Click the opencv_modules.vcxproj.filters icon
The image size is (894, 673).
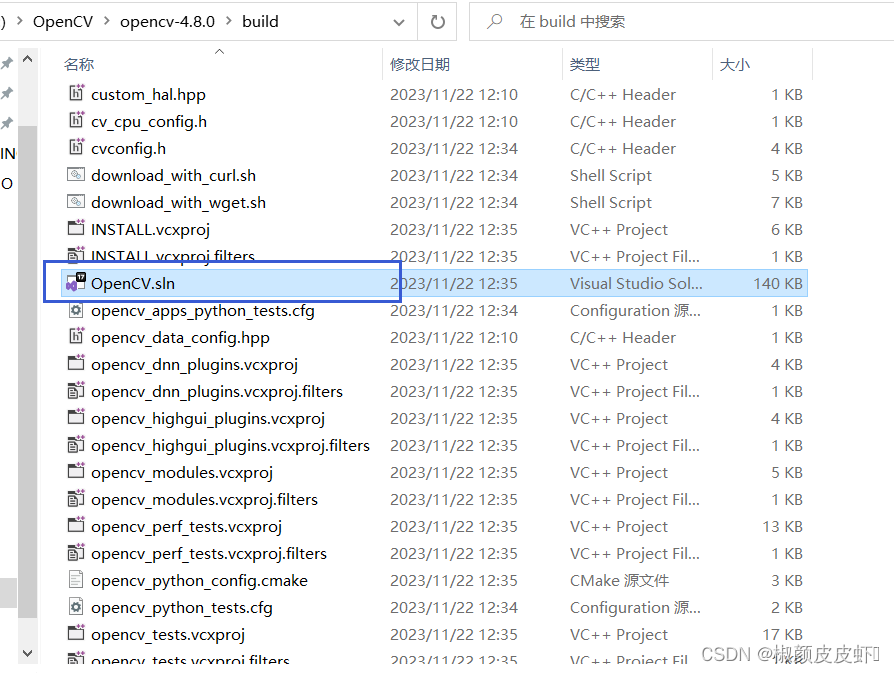coord(76,498)
